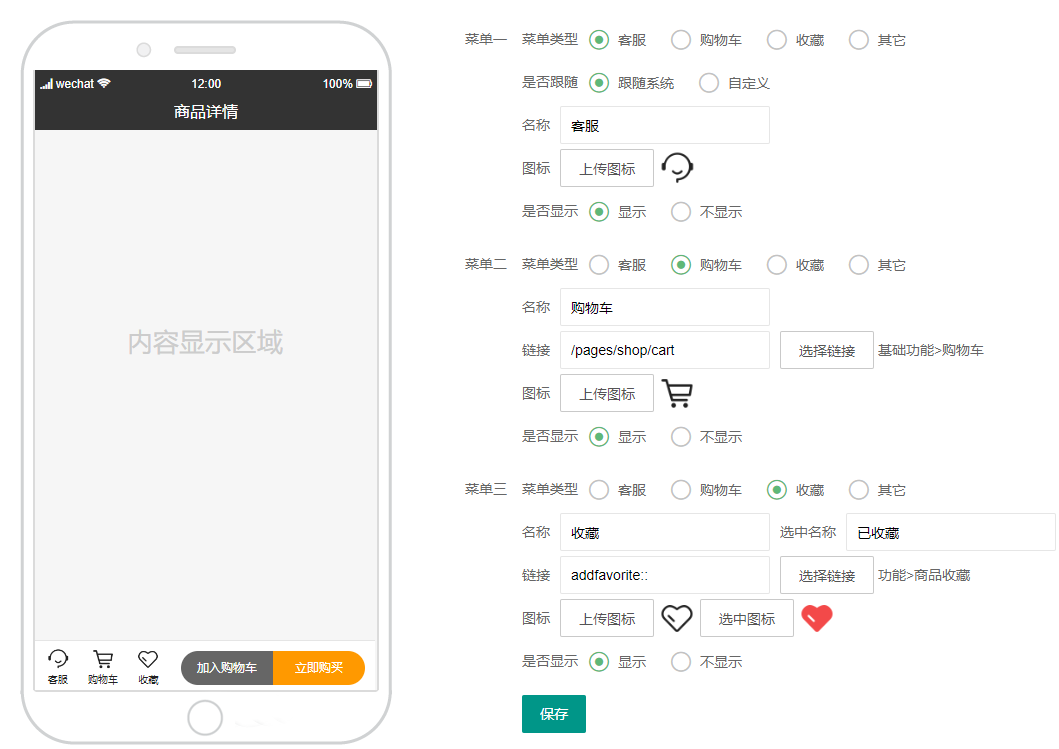The width and height of the screenshot is (1059, 749).
Task: Click 选中图标 upload button
Action: coord(747,619)
